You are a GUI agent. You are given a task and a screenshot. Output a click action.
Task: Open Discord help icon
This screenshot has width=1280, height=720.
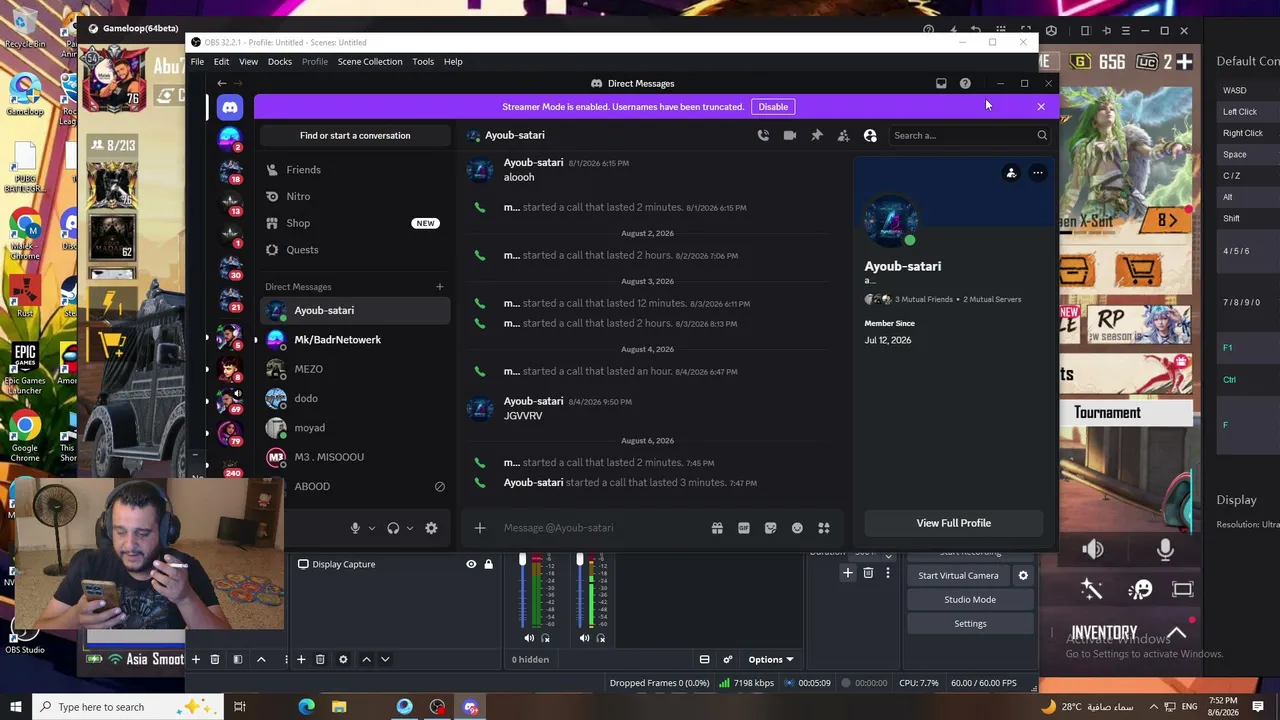click(x=965, y=83)
